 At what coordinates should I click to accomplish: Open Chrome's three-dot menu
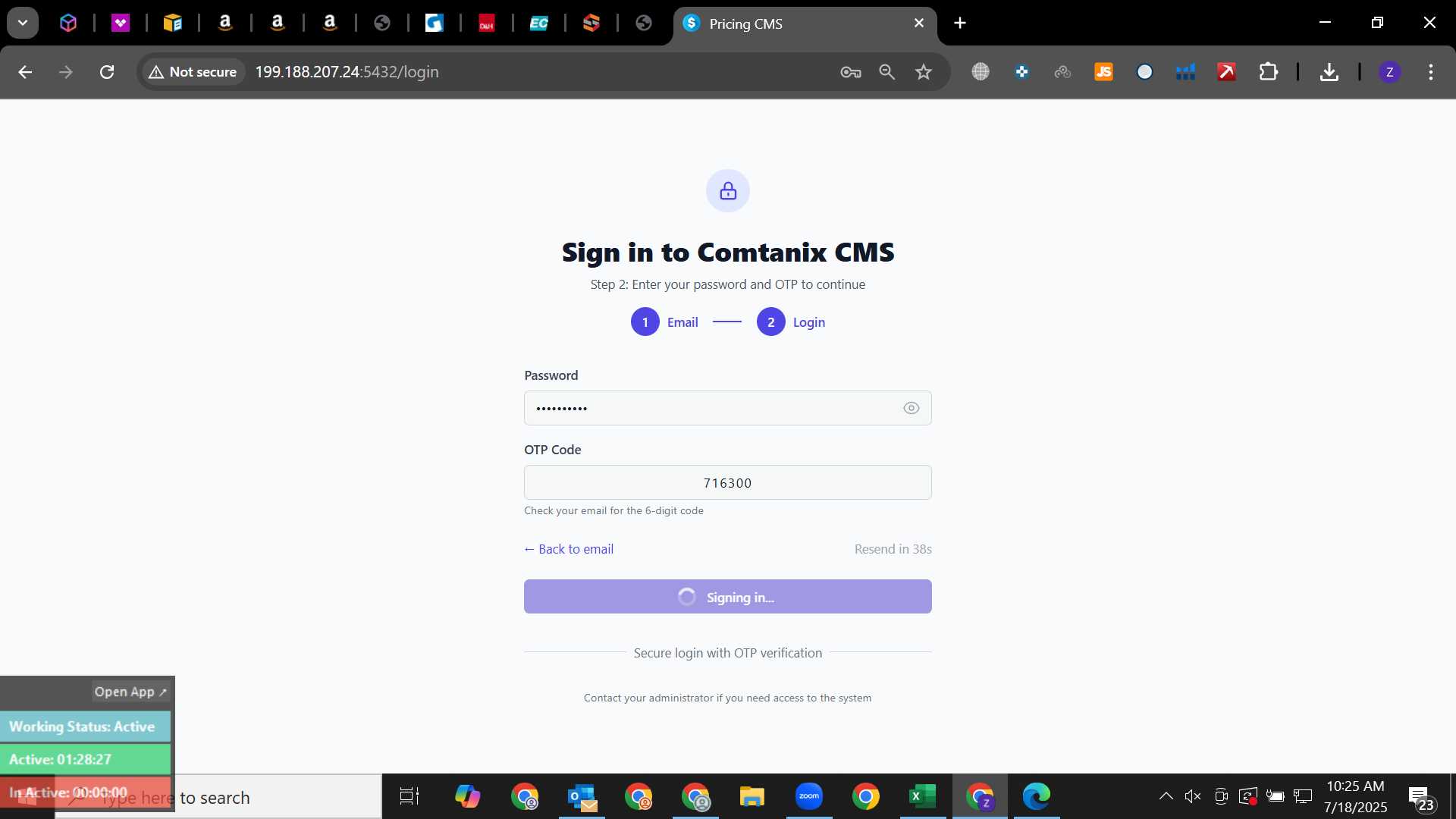(1430, 72)
